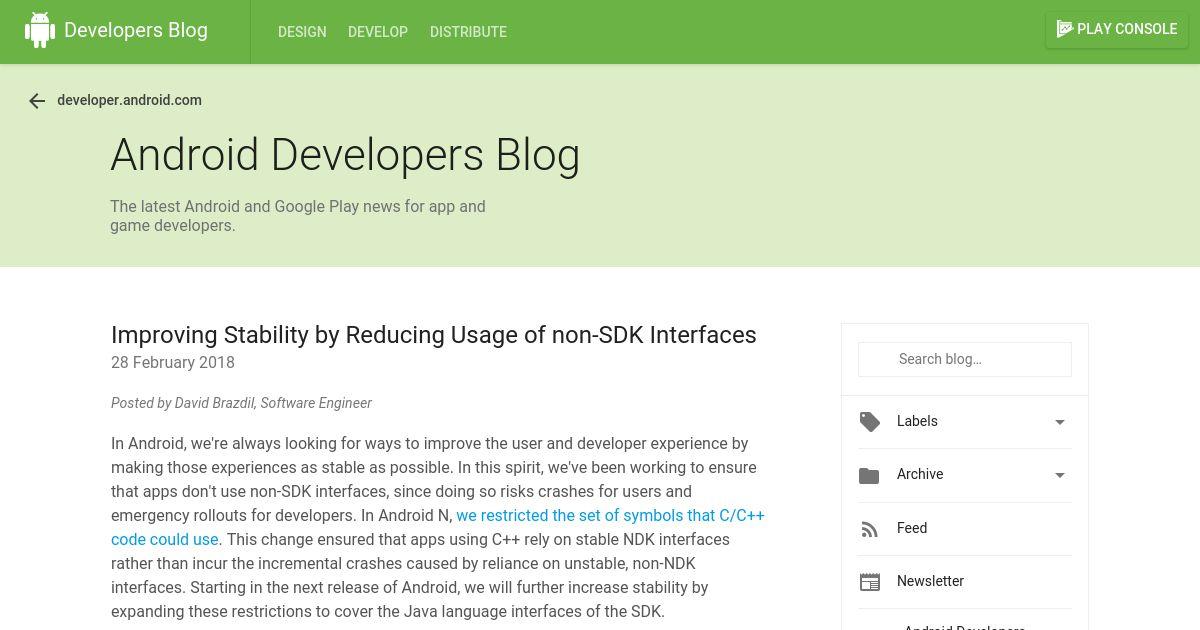Click the back arrow next to developer.android.com
The height and width of the screenshot is (630, 1200).
click(x=37, y=101)
